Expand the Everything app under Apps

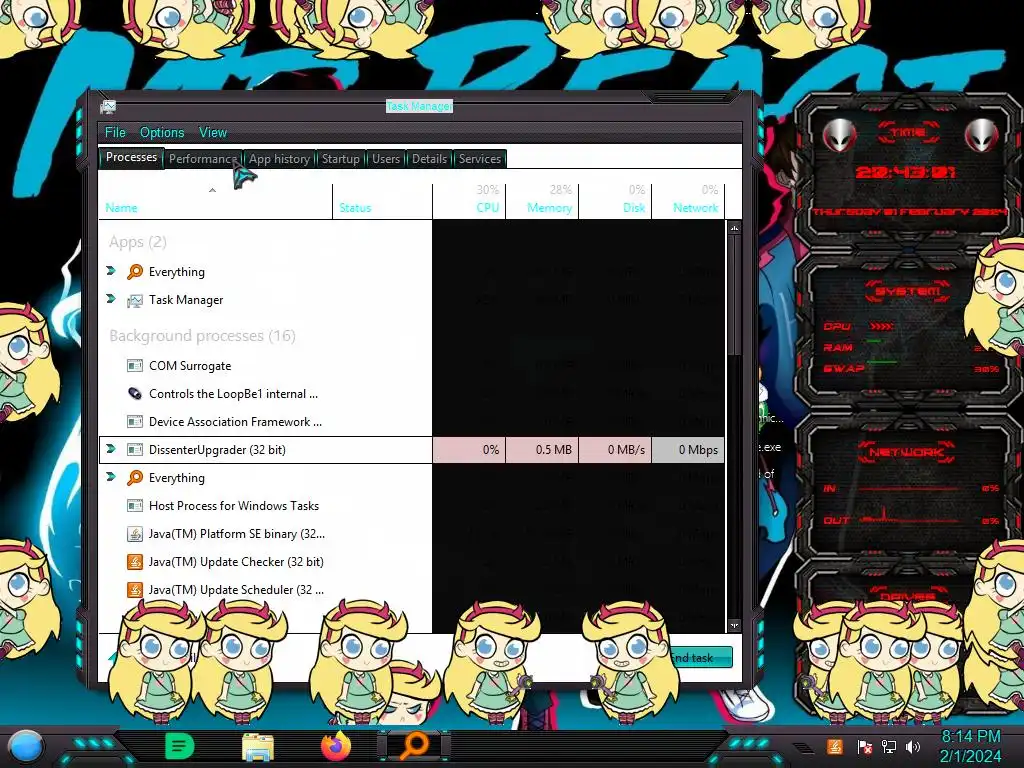pos(111,270)
